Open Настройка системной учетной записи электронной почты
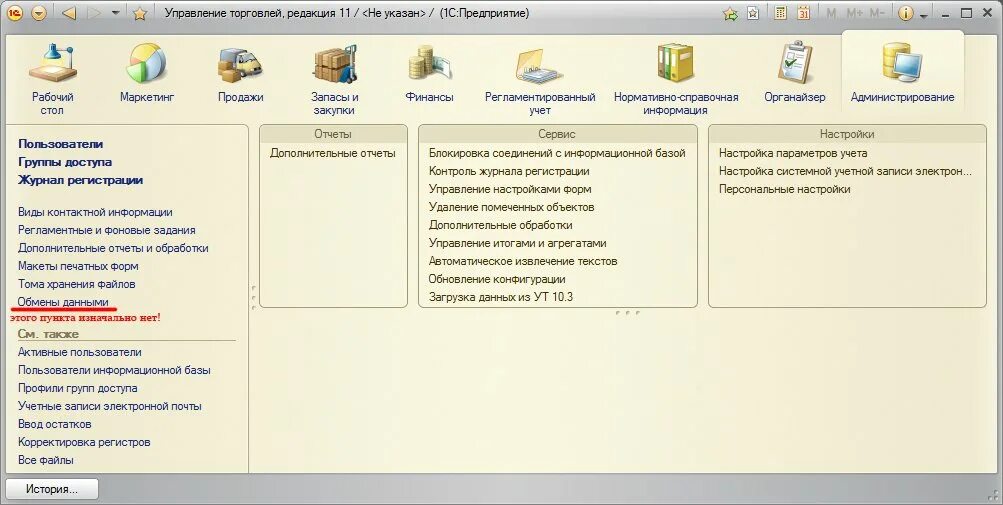 (845, 171)
